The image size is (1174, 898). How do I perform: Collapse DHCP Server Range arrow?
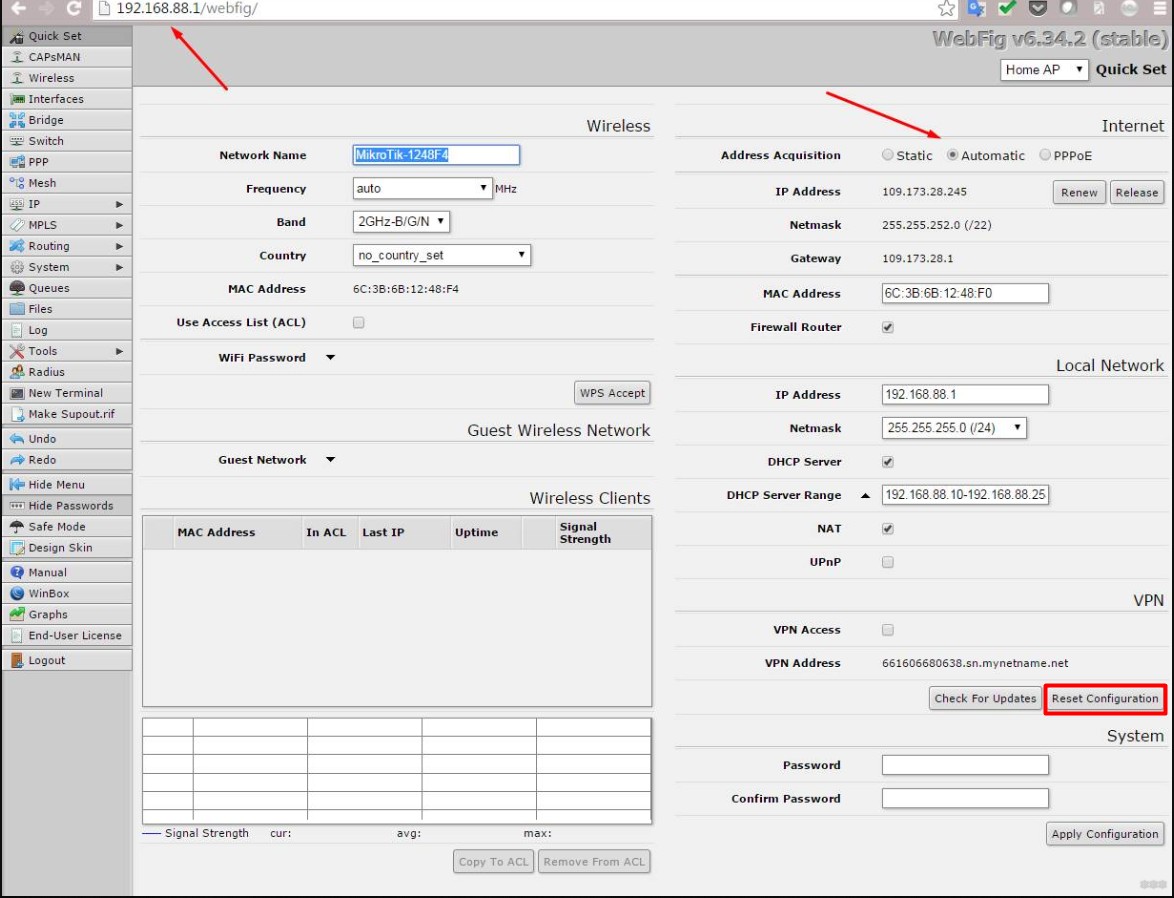[x=866, y=495]
